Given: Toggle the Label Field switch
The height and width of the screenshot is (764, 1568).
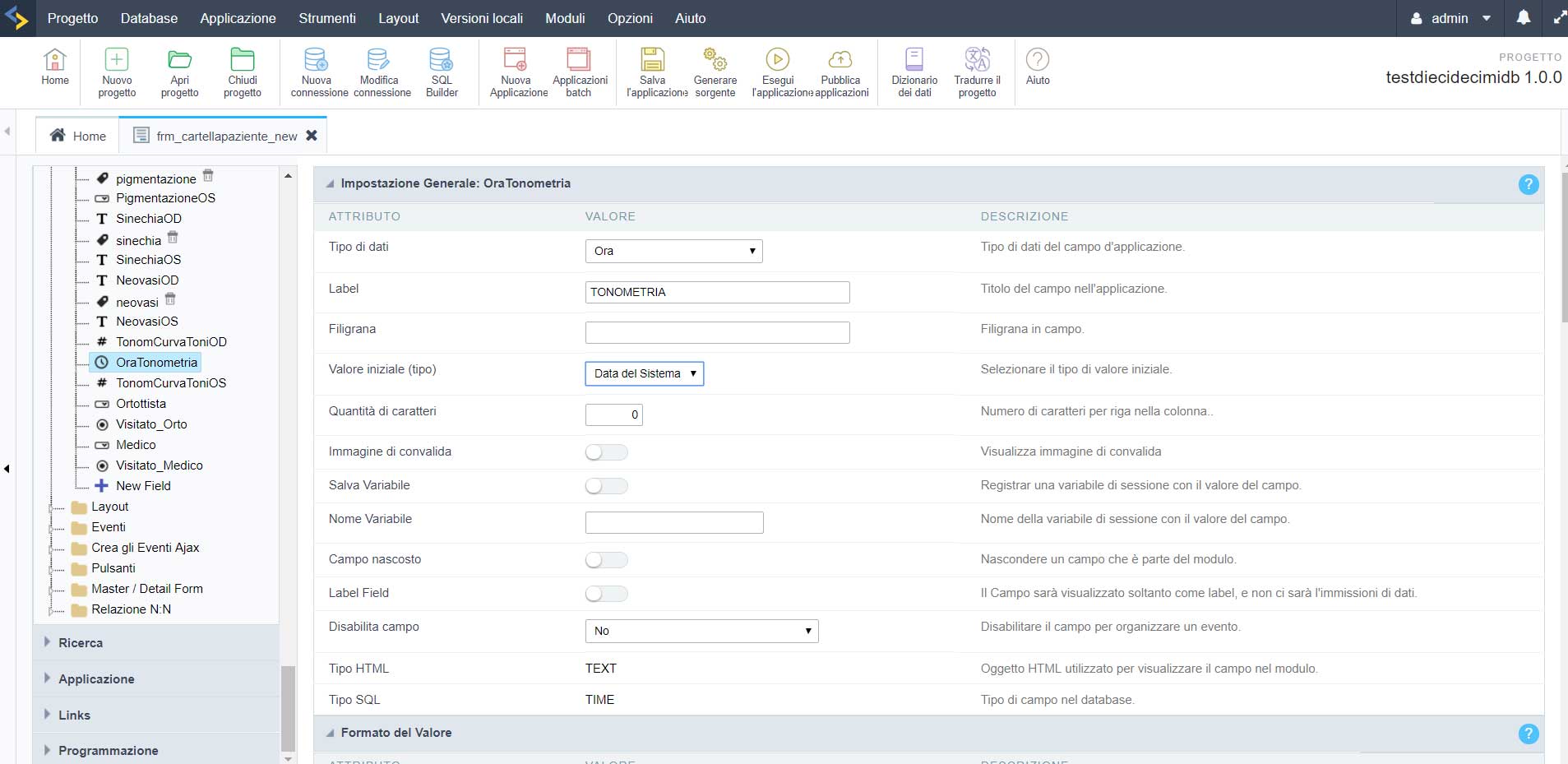Looking at the screenshot, I should (606, 594).
